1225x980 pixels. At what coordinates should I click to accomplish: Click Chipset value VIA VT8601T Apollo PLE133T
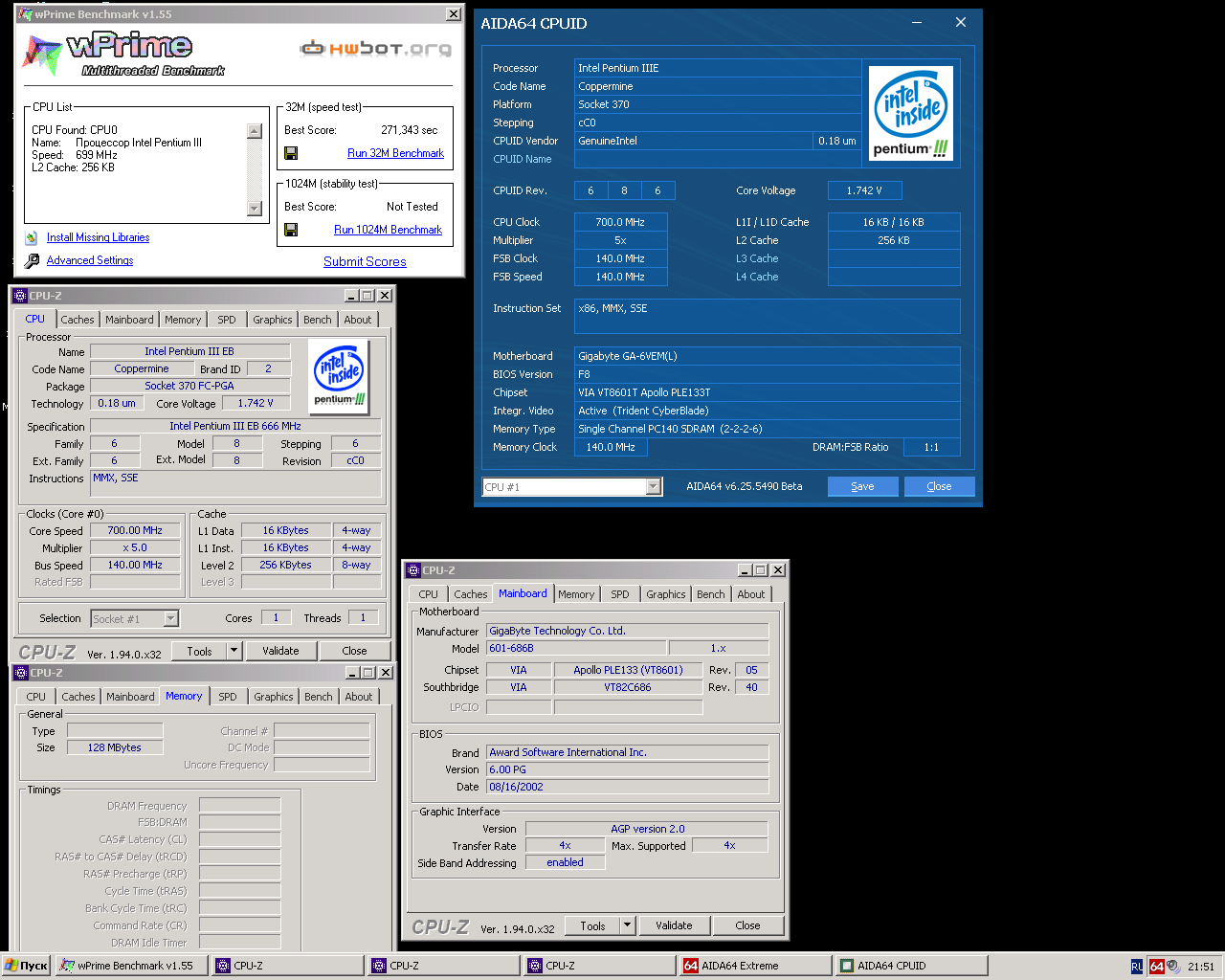(767, 392)
